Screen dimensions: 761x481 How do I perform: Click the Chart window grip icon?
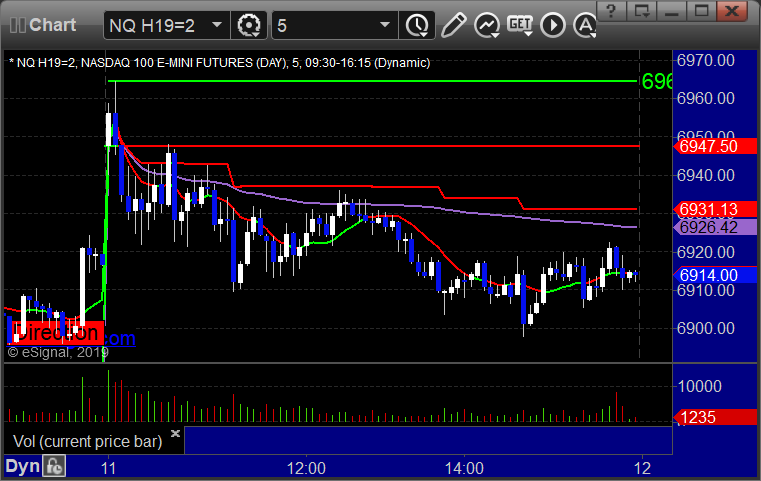pos(18,25)
